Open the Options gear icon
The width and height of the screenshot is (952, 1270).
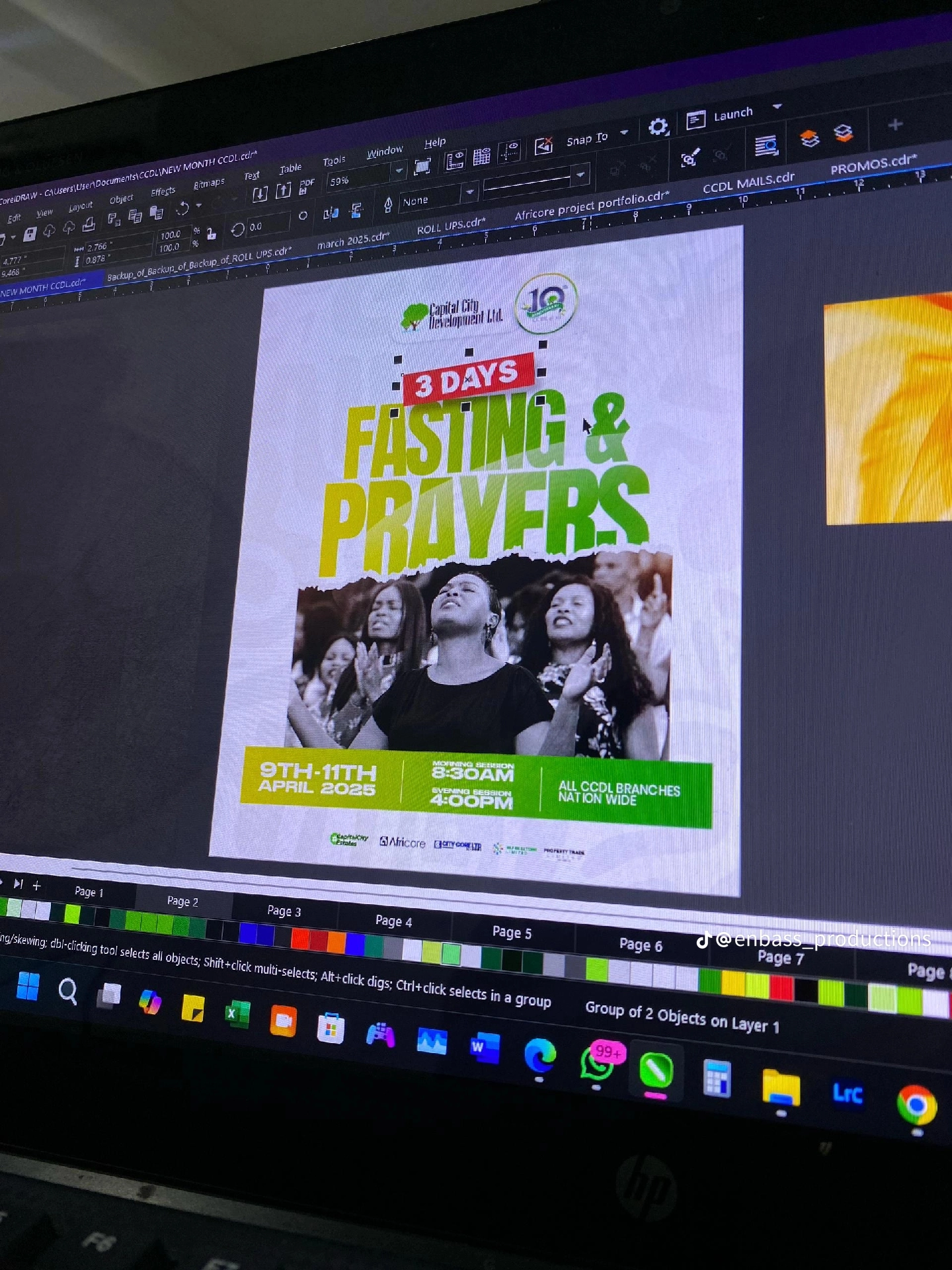pos(658,126)
